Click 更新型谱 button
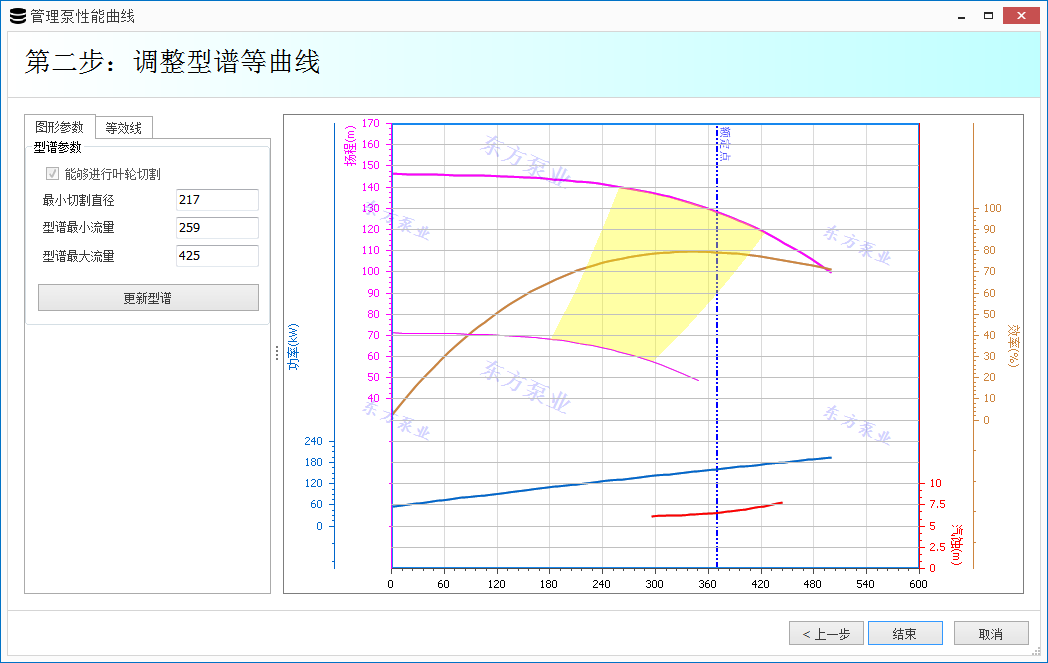Image resolution: width=1048 pixels, height=663 pixels. [x=148, y=298]
